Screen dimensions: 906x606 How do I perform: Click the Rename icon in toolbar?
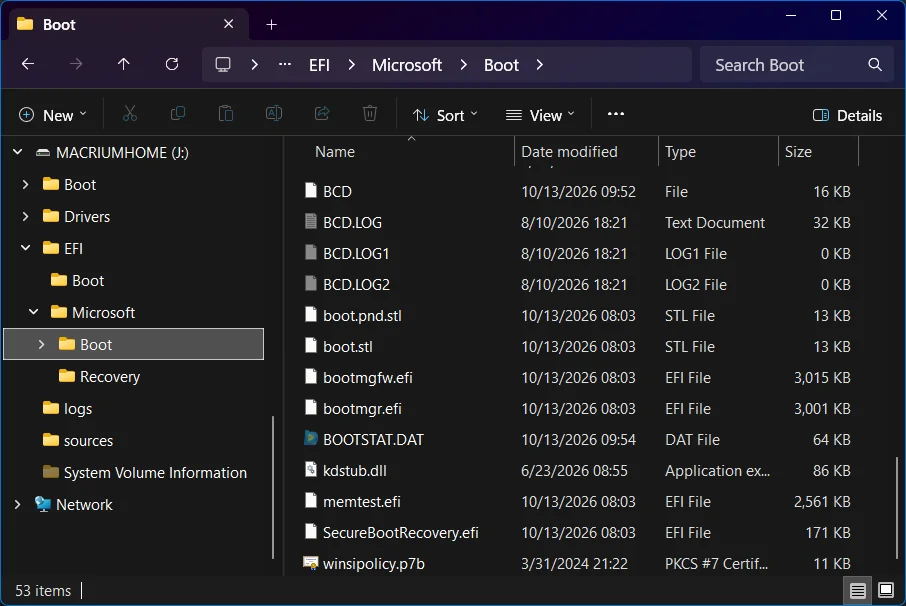[274, 114]
